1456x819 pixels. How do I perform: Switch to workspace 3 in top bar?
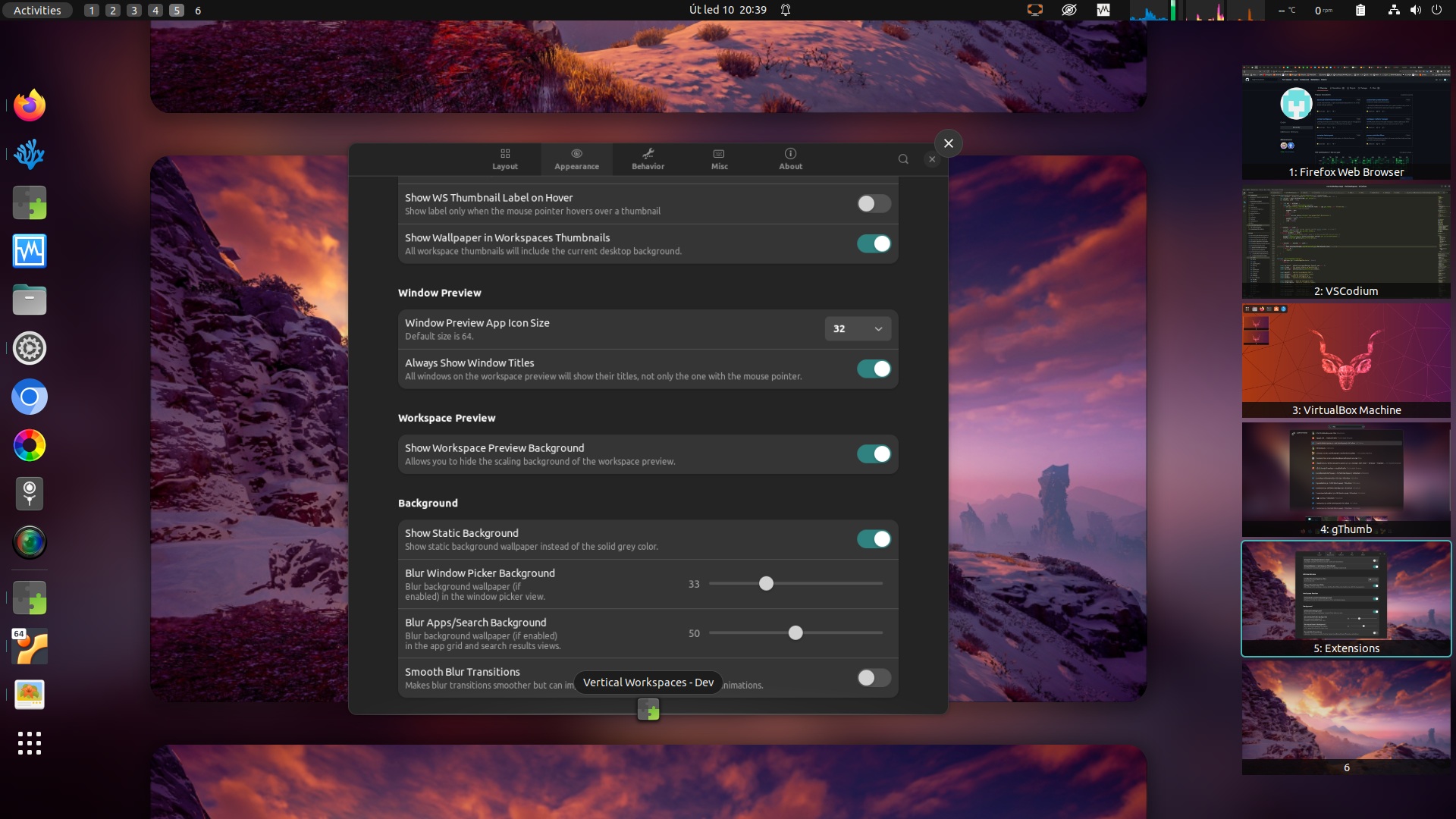(x=134, y=10)
